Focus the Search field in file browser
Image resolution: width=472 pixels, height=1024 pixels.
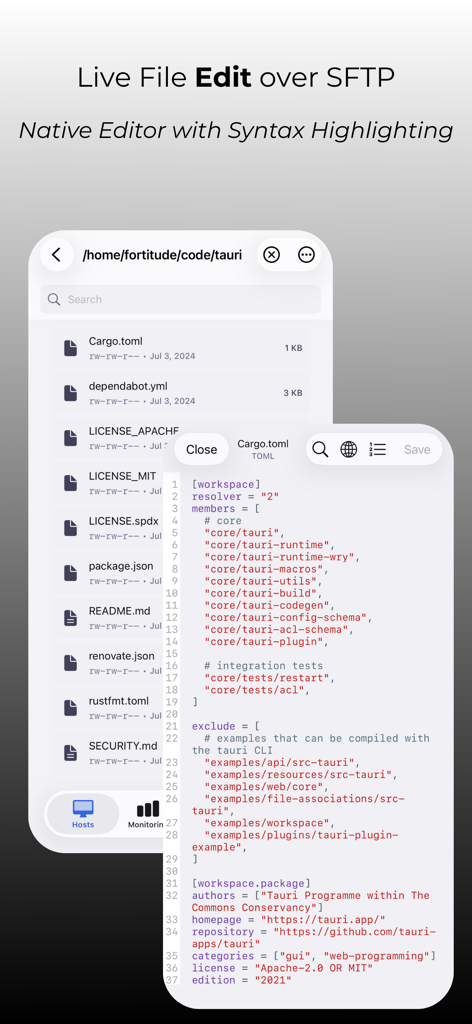pyautogui.click(x=180, y=299)
